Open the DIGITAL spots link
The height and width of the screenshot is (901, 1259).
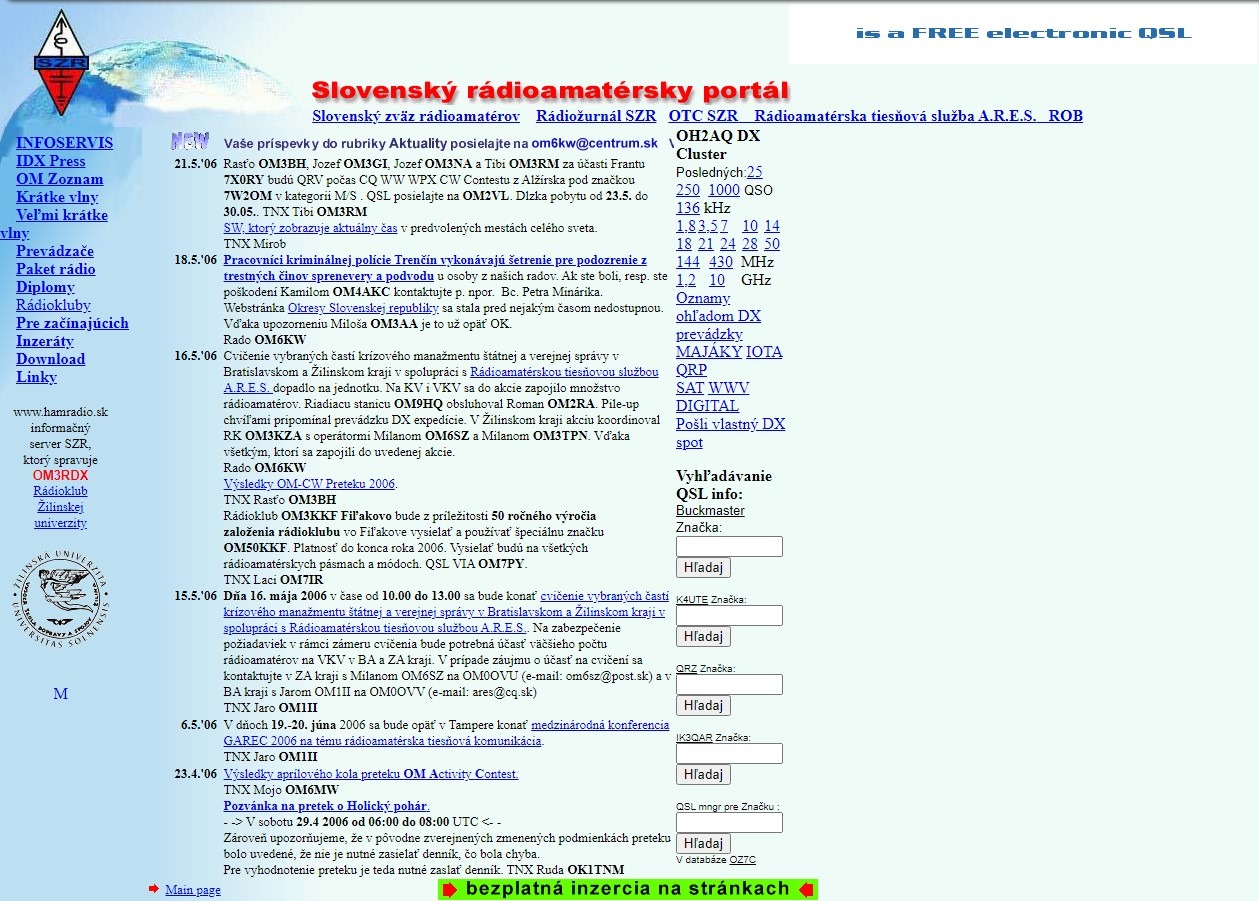(x=707, y=406)
